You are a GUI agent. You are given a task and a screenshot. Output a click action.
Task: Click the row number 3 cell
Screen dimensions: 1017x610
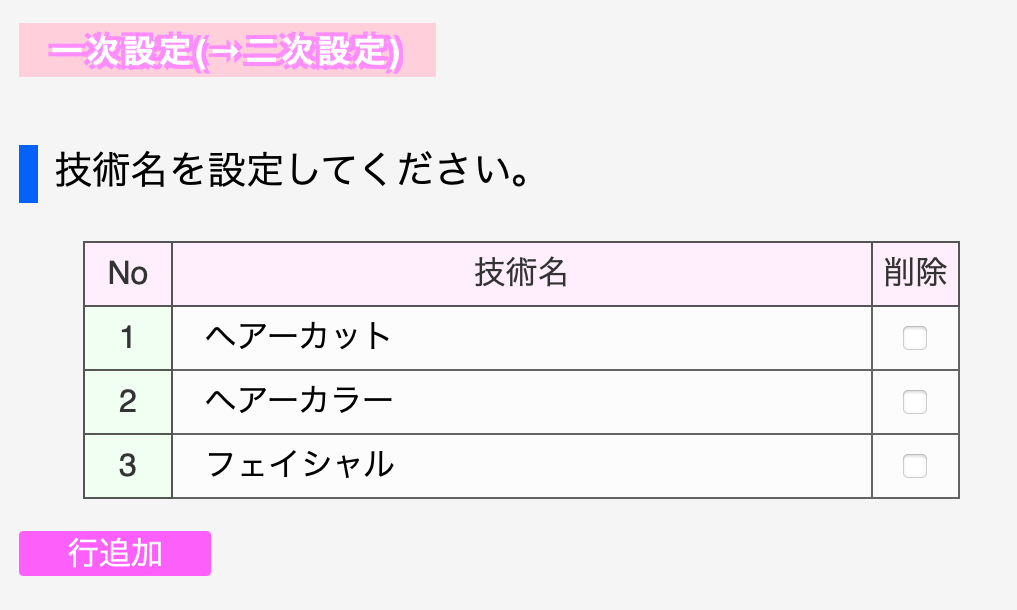click(x=128, y=466)
